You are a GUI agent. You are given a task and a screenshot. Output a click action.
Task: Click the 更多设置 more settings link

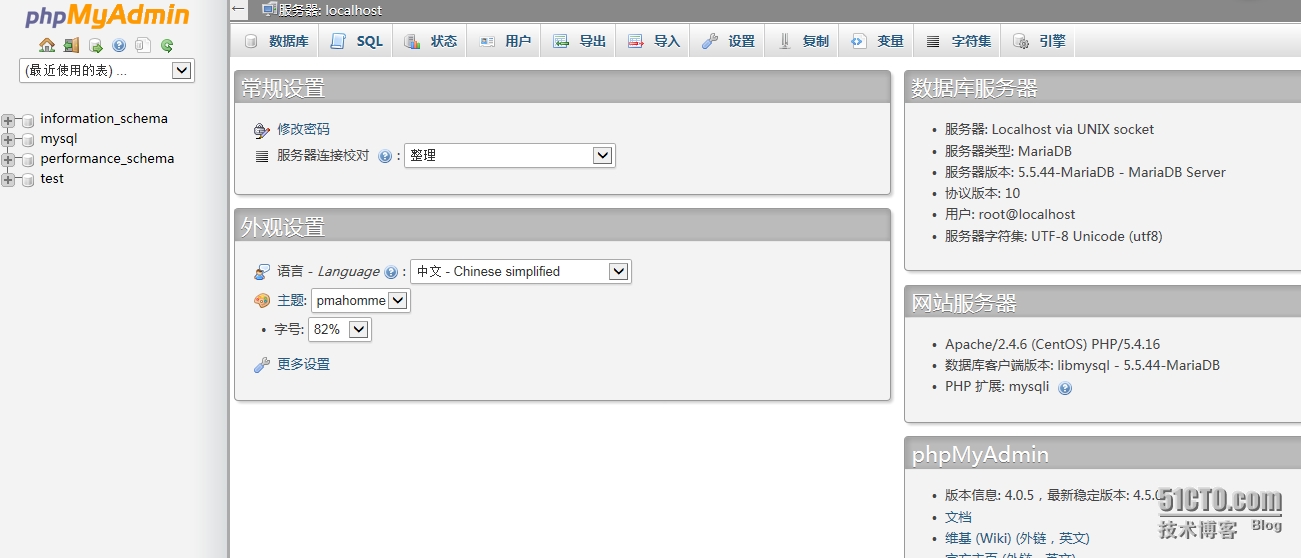303,365
